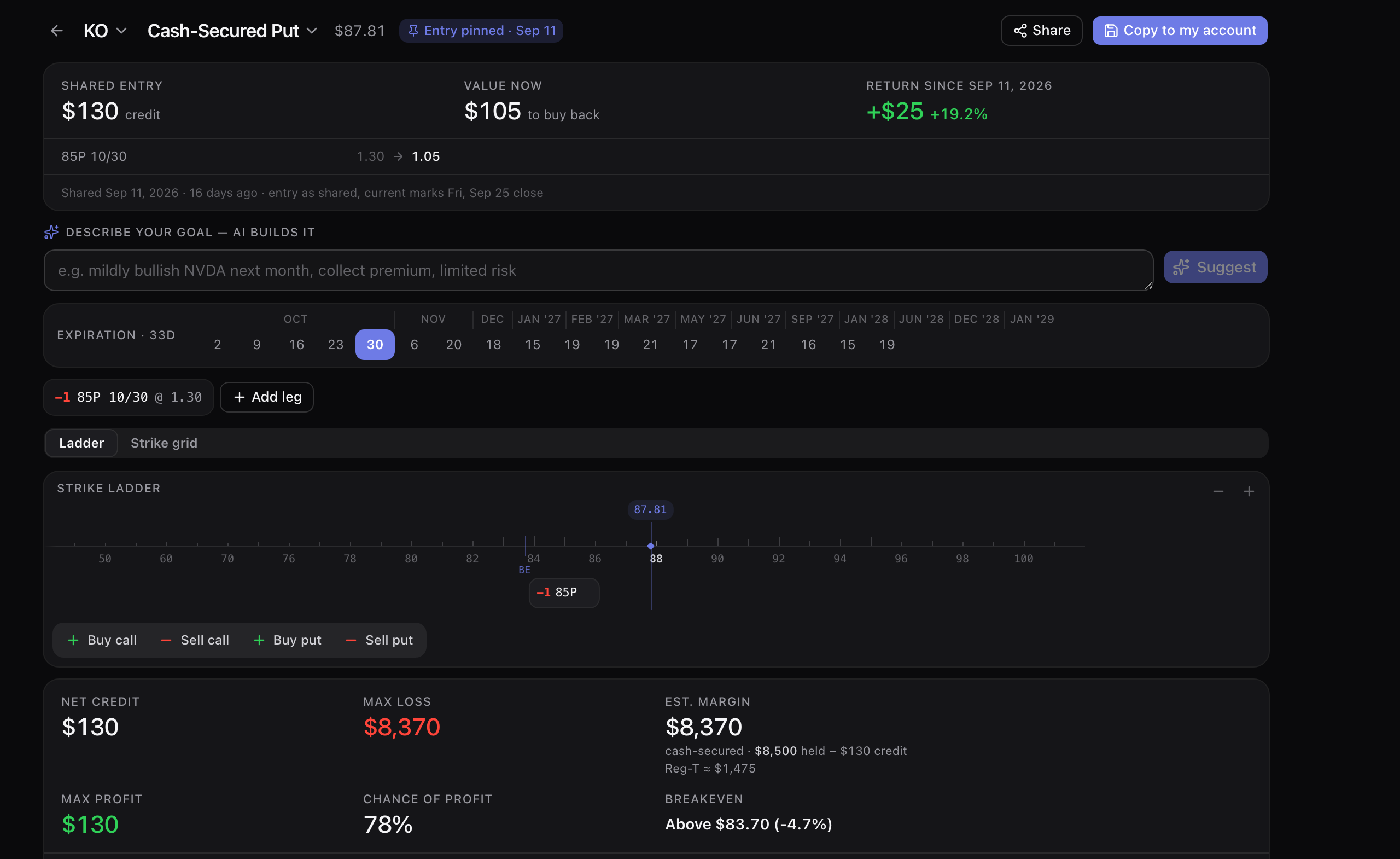Click the 78% chance of profit value

pyautogui.click(x=388, y=825)
